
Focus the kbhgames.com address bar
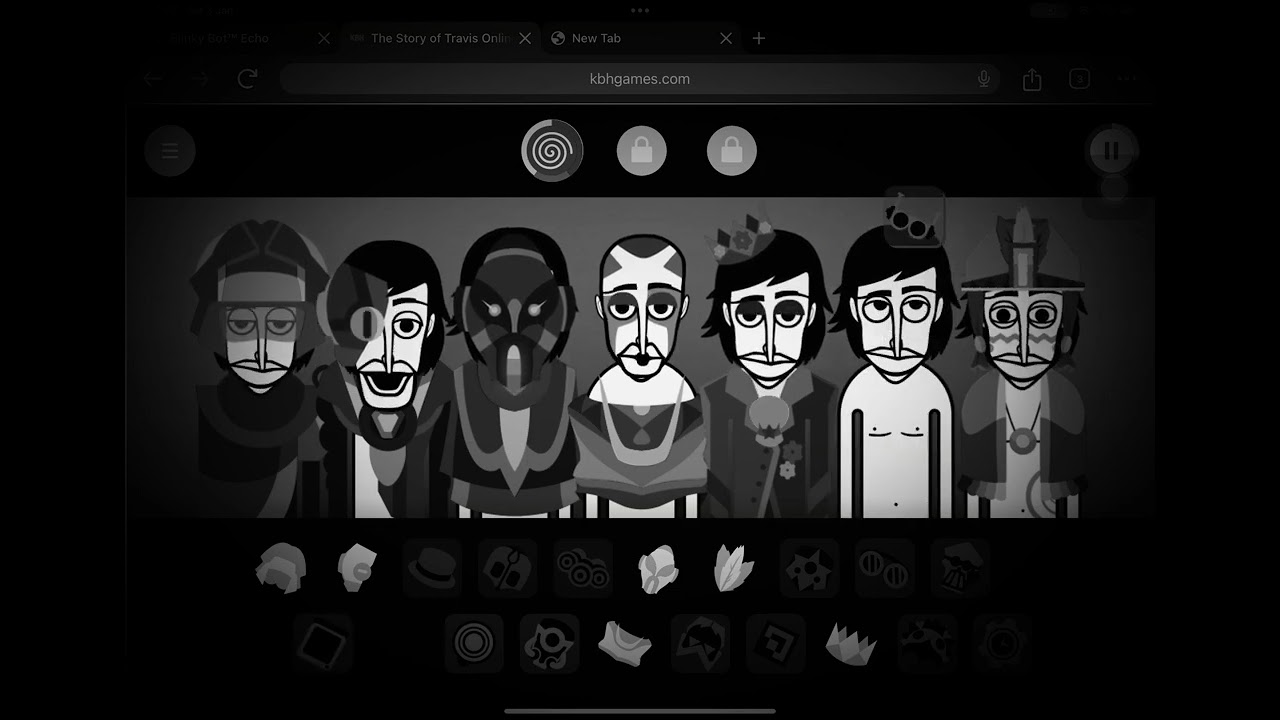point(640,79)
